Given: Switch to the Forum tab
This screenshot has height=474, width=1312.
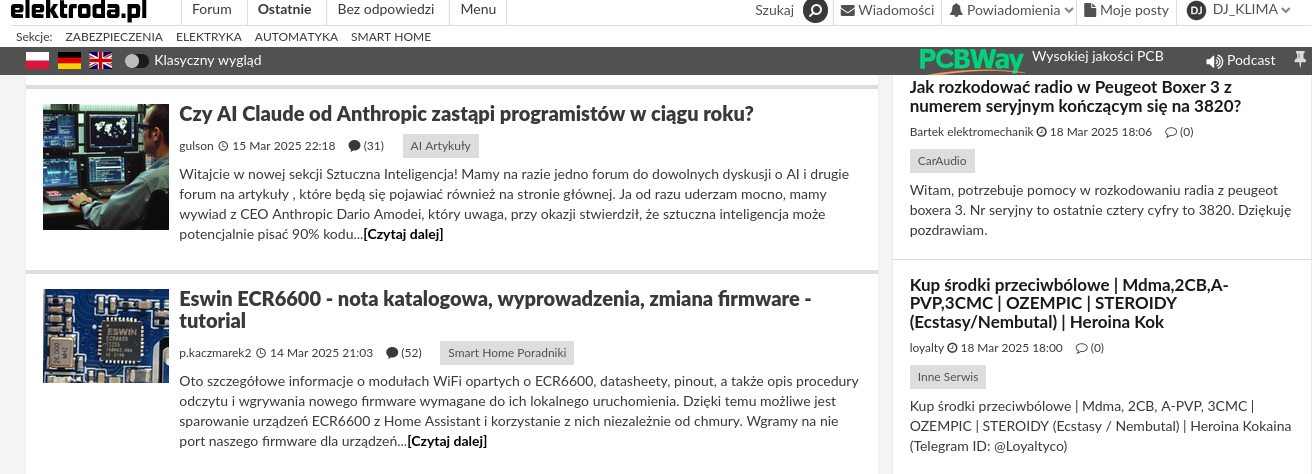Looking at the screenshot, I should (211, 10).
